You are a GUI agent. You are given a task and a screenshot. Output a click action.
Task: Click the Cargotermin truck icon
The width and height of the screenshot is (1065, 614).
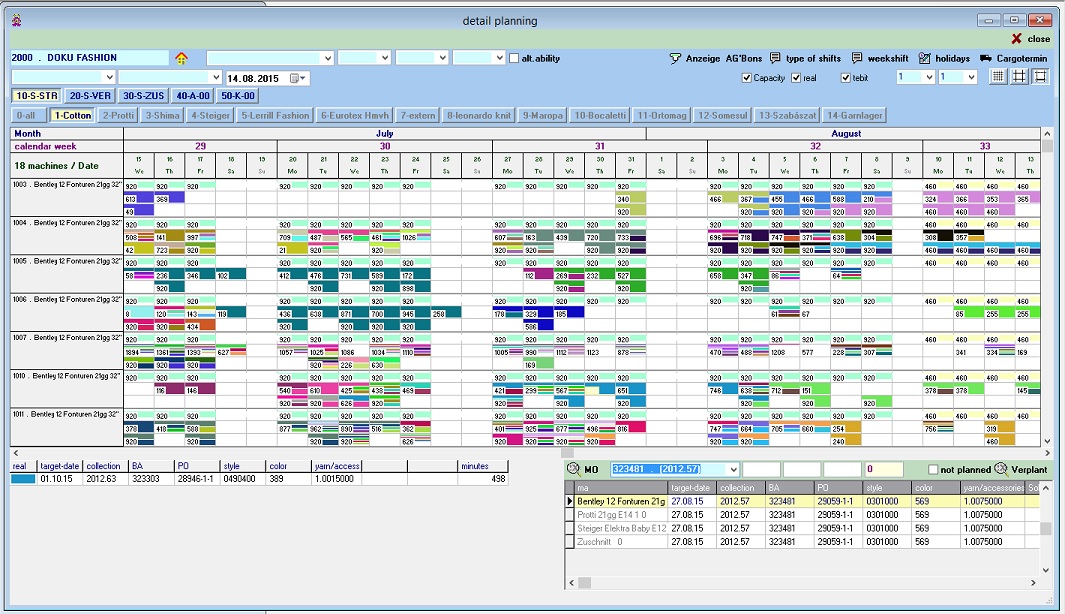tap(986, 58)
